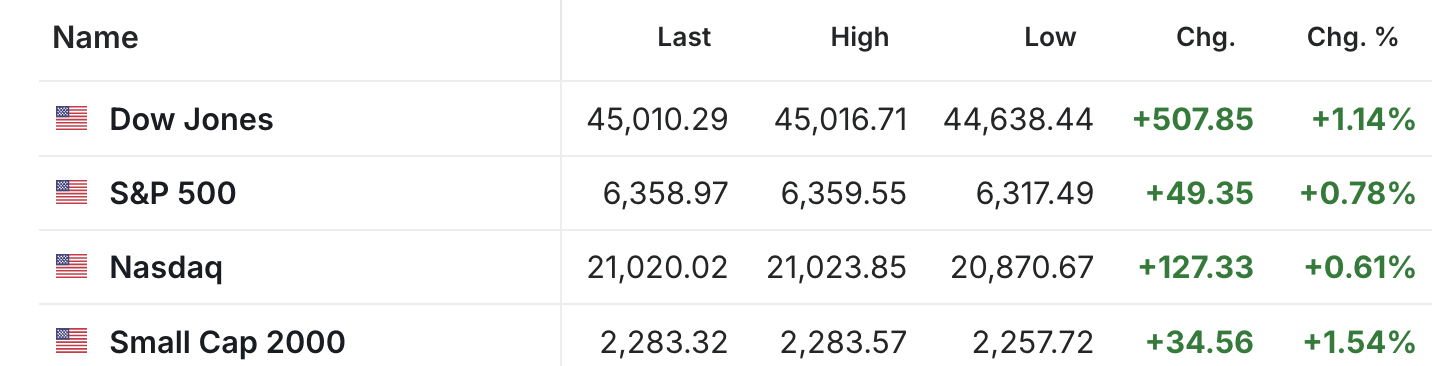
Task: Click the Dow Jones change value +507.85
Action: (1193, 120)
